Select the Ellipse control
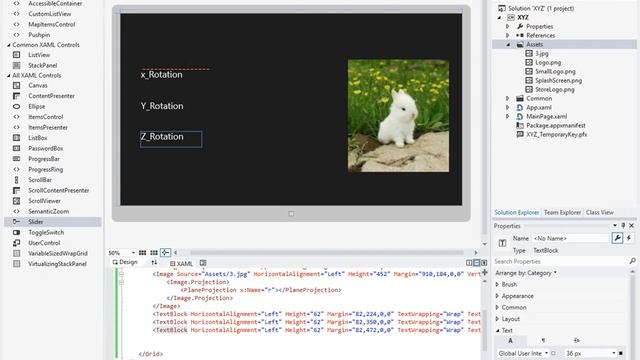 click(37, 106)
